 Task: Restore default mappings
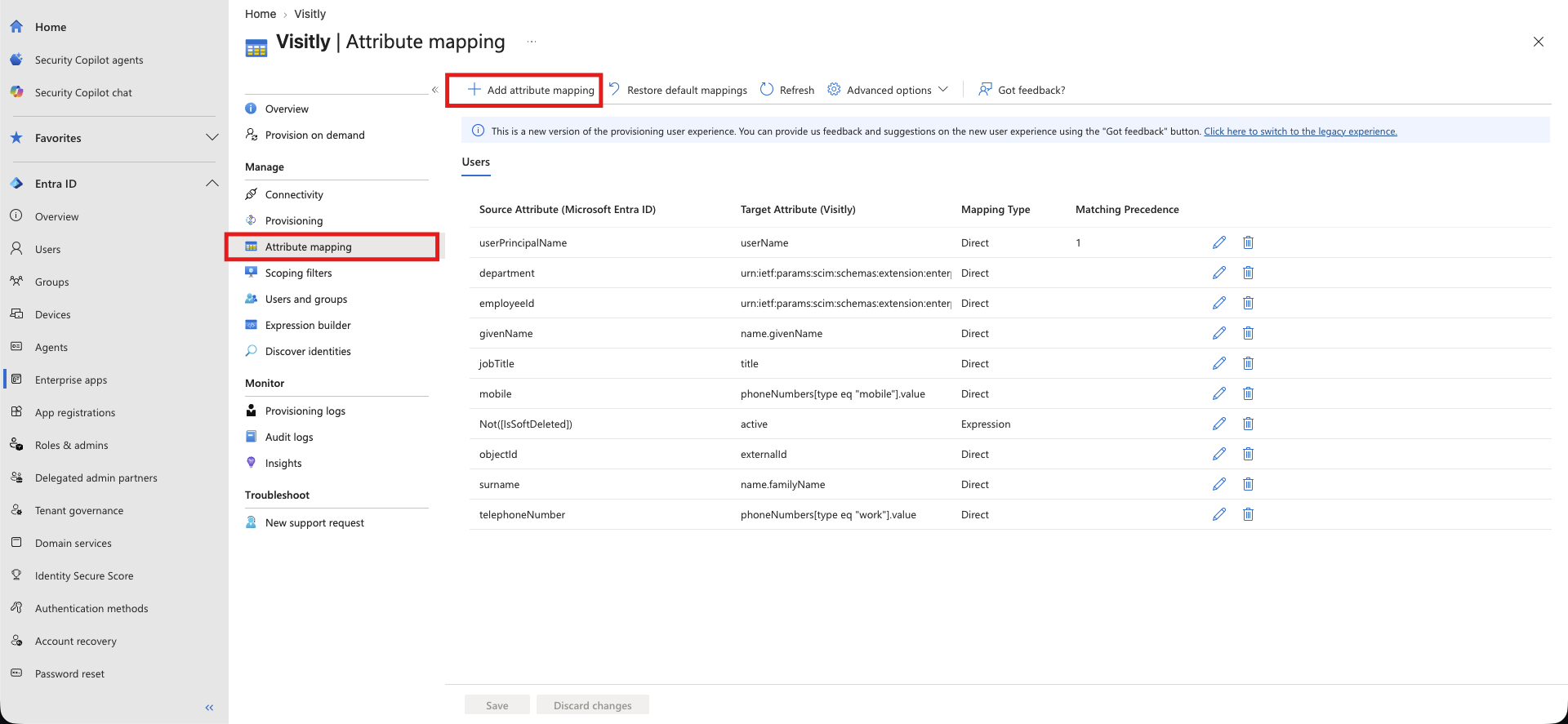click(678, 90)
